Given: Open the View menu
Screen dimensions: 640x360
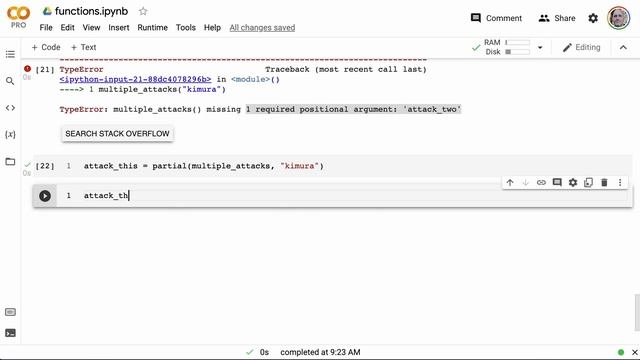Looking at the screenshot, I should tap(91, 27).
